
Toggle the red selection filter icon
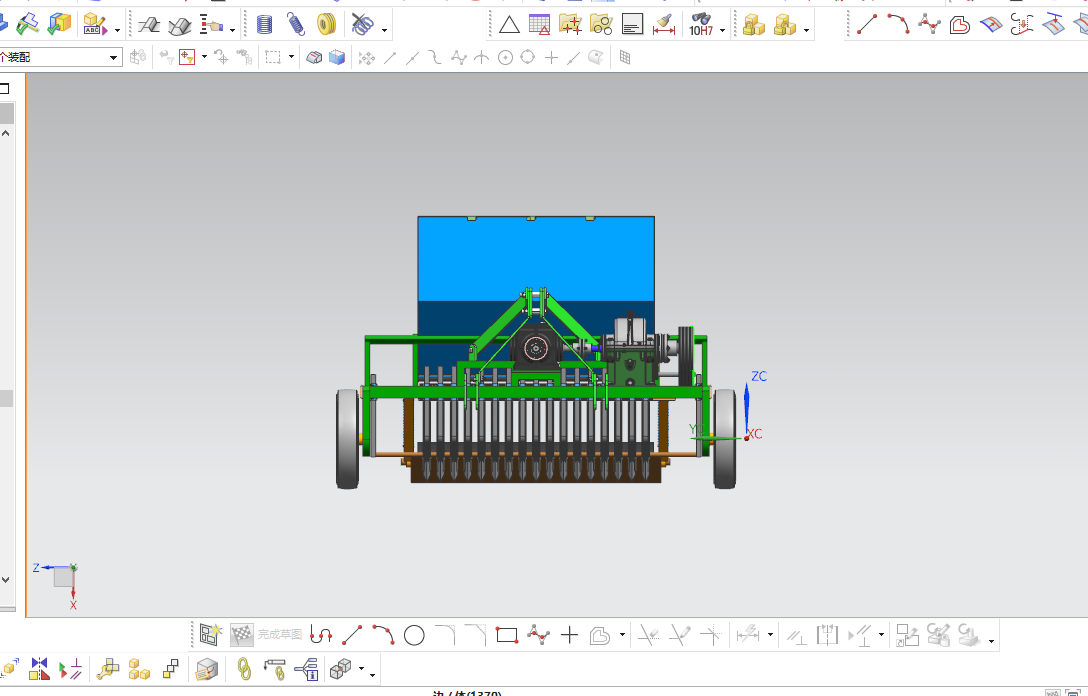pos(187,58)
